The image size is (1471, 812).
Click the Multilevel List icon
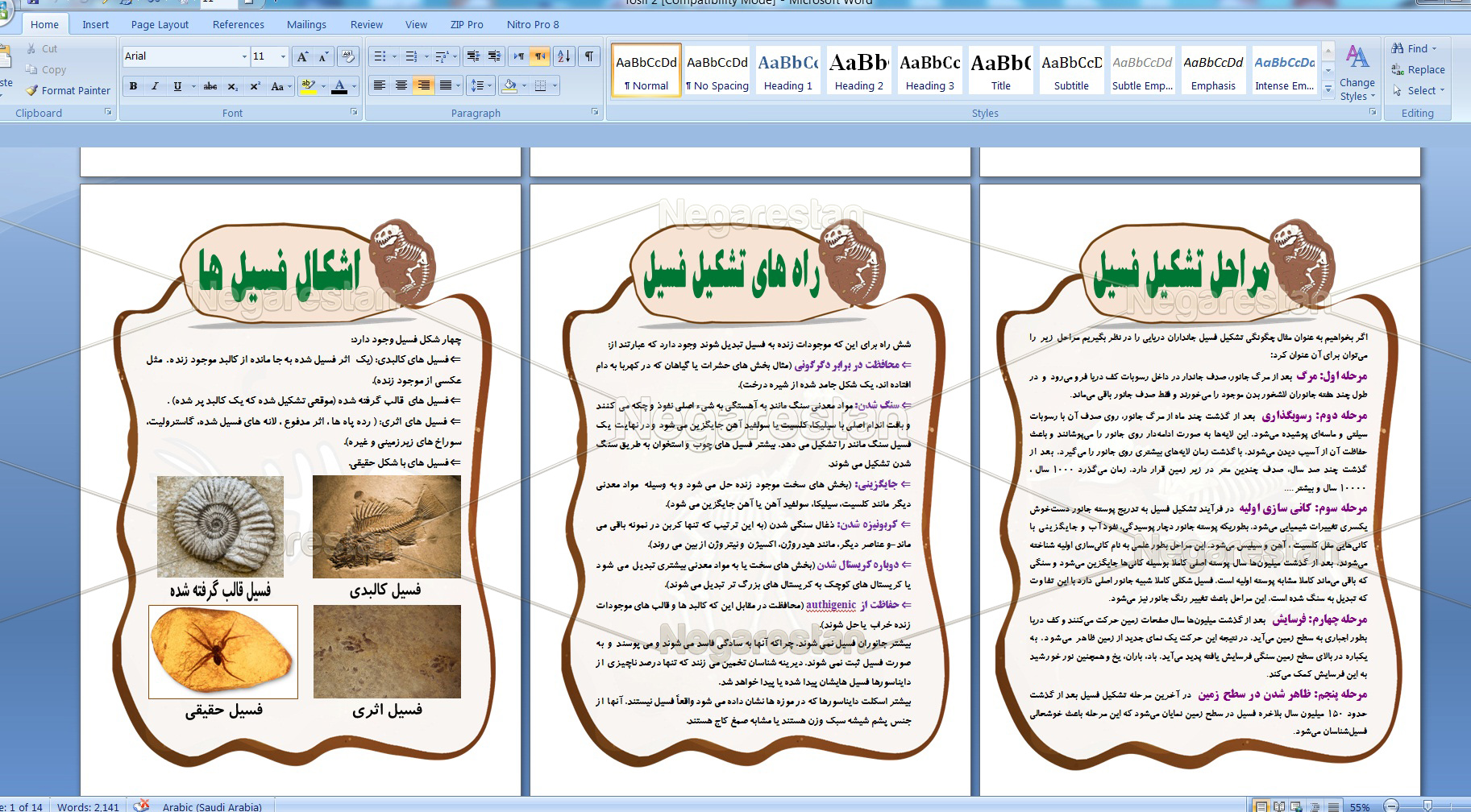point(441,56)
